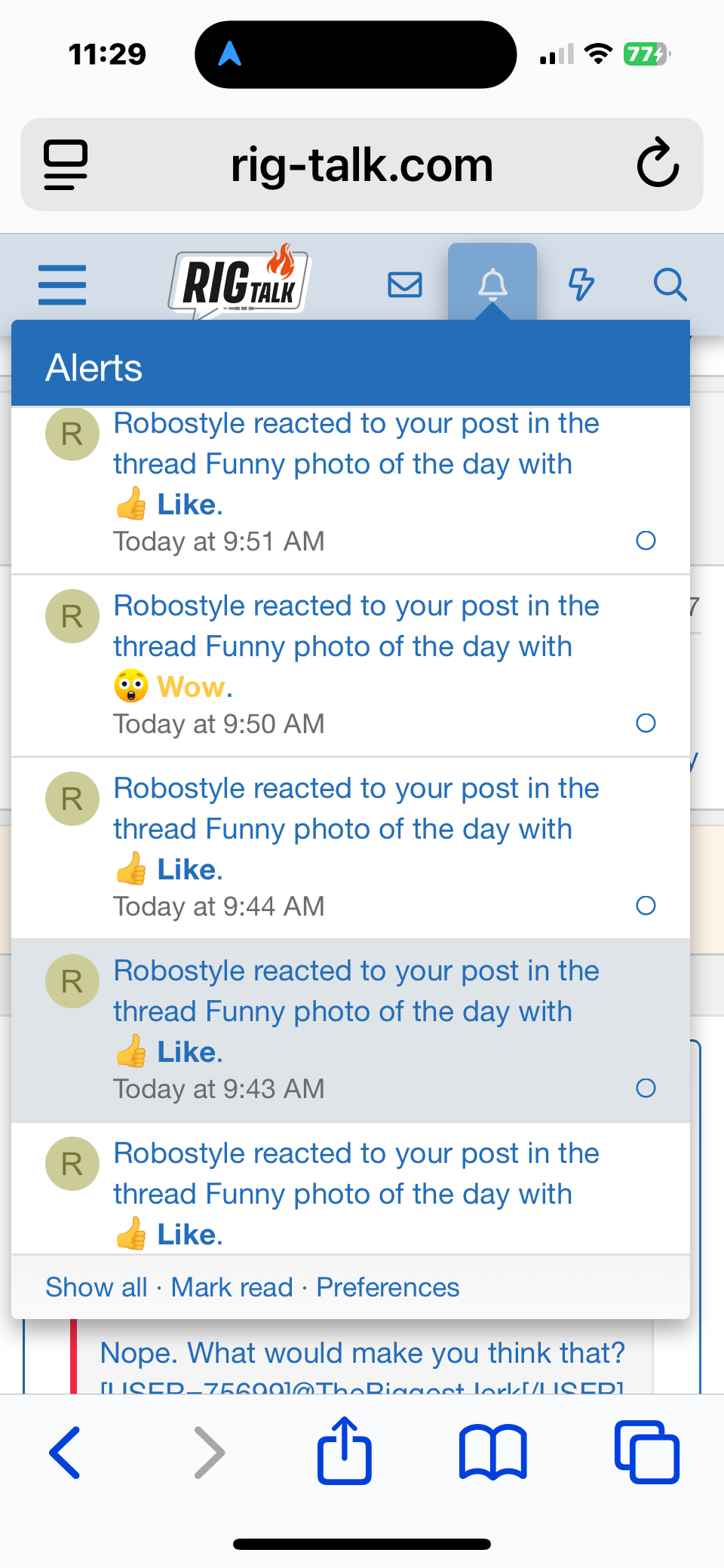The height and width of the screenshot is (1568, 724).
Task: Open the What's New lightning icon
Action: click(x=581, y=285)
